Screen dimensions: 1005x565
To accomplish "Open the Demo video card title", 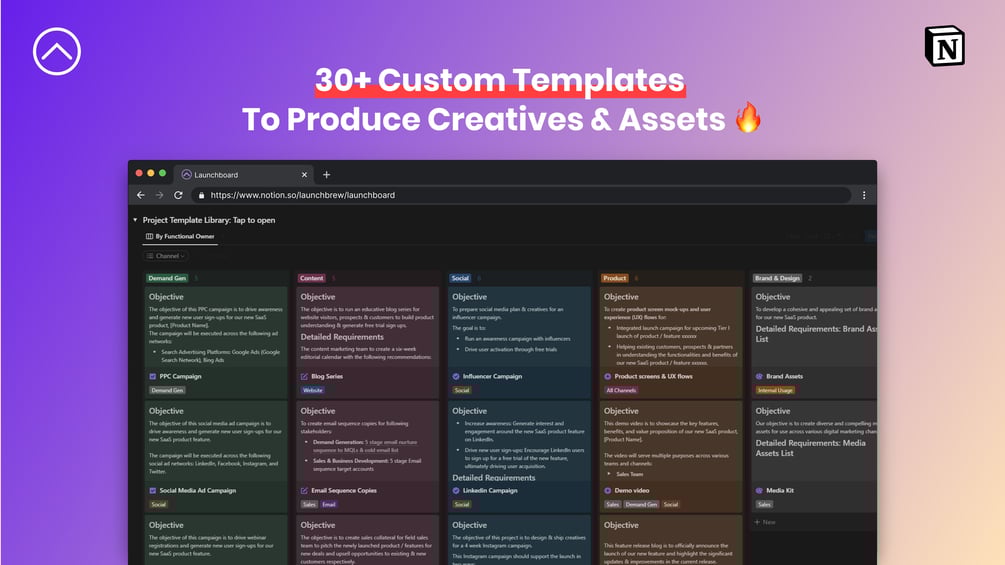I will pyautogui.click(x=632, y=491).
